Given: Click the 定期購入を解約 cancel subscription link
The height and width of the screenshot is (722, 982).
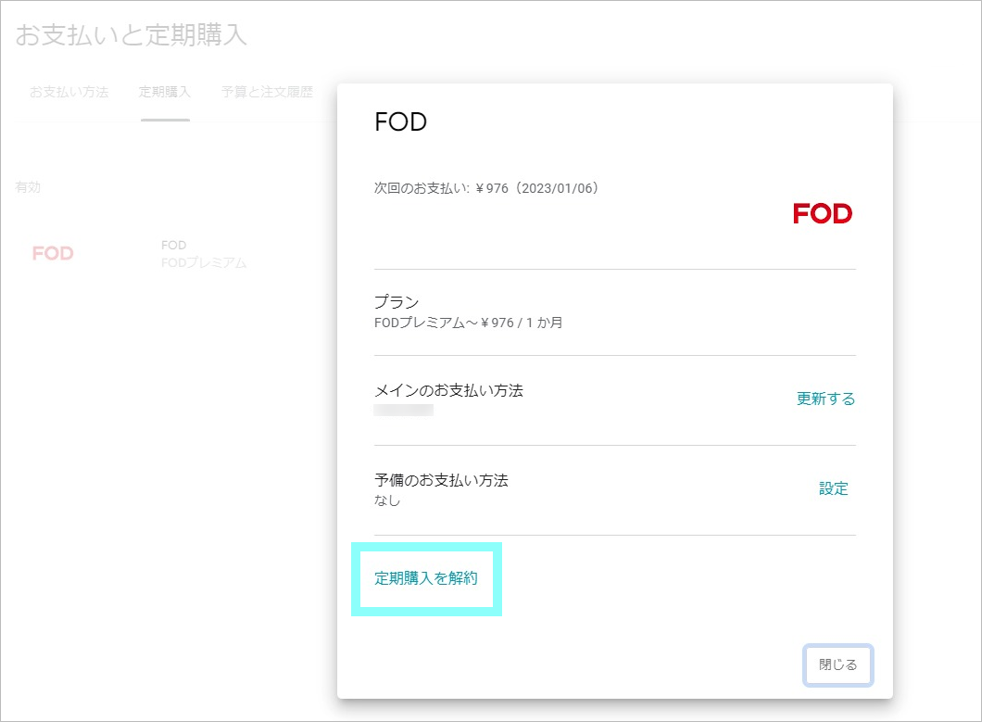Looking at the screenshot, I should 426,578.
